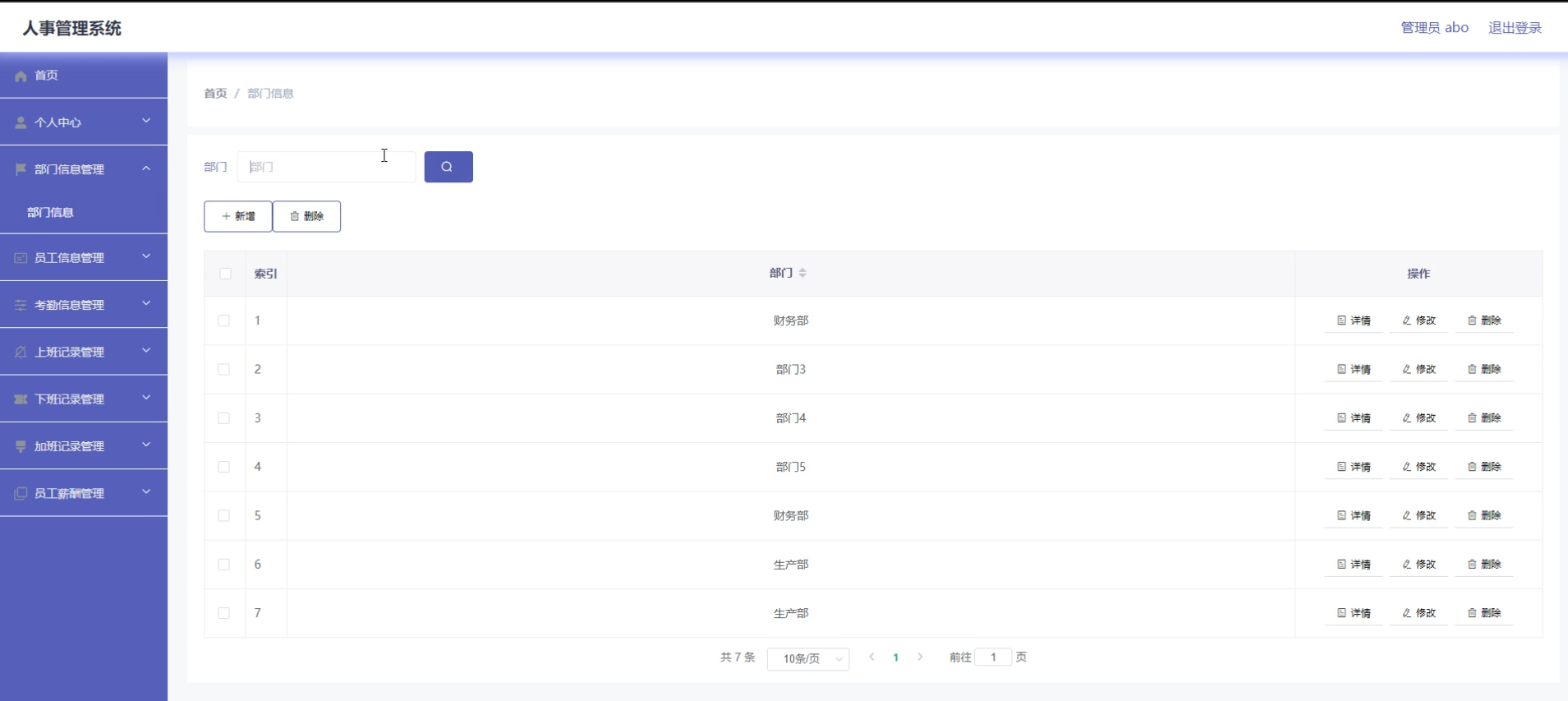Click 删除 for 部门5
1568x701 pixels.
pos(1484,467)
